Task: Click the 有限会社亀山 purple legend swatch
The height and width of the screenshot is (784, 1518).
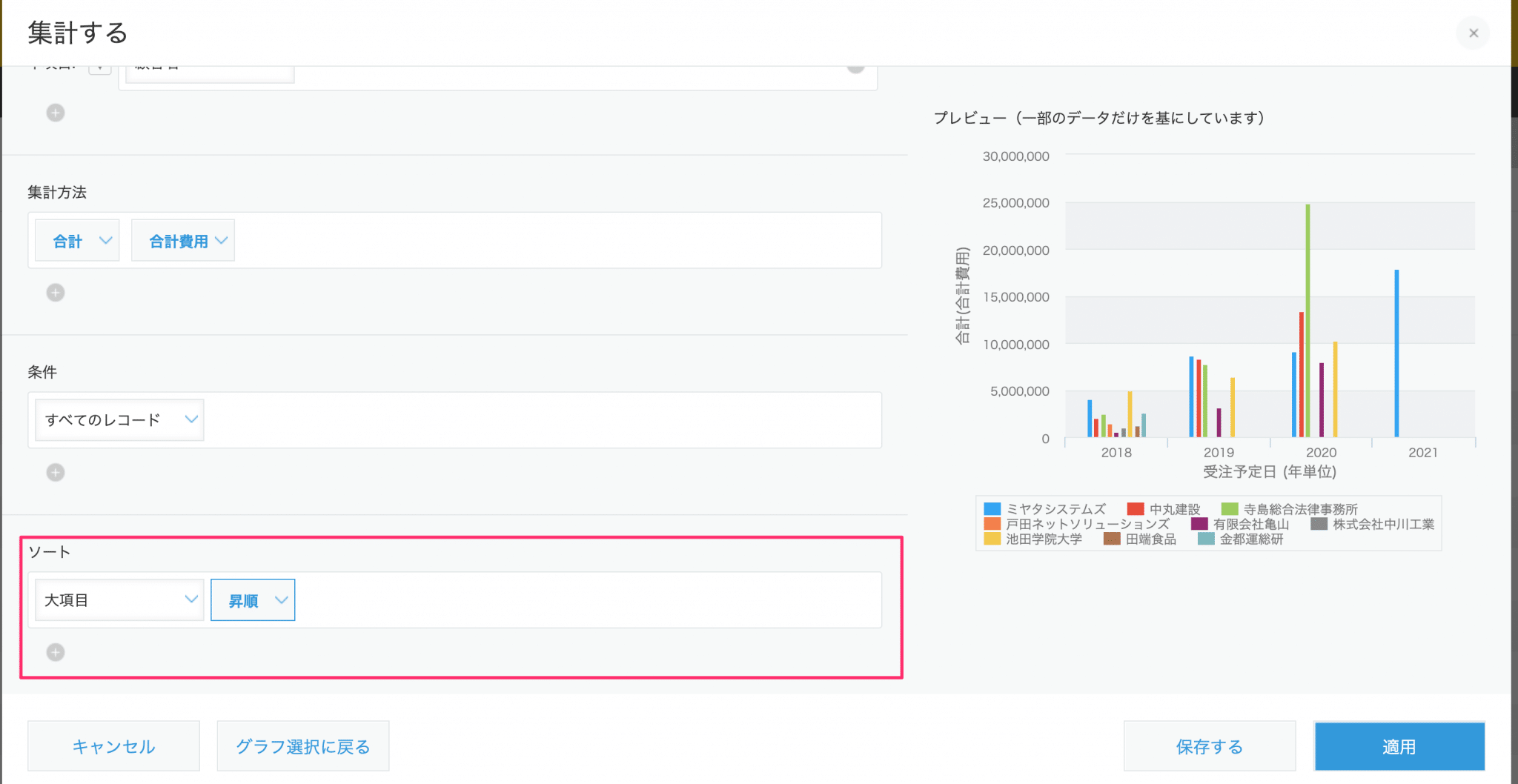Action: click(x=1199, y=524)
